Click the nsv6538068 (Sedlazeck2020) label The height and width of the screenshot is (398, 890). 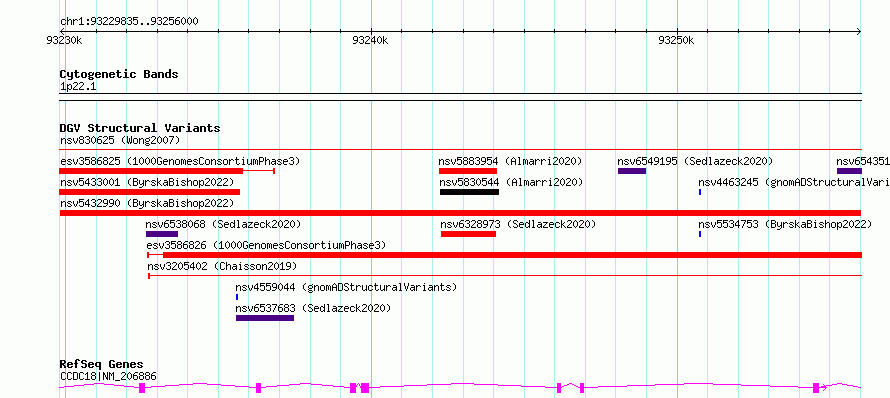[223, 224]
